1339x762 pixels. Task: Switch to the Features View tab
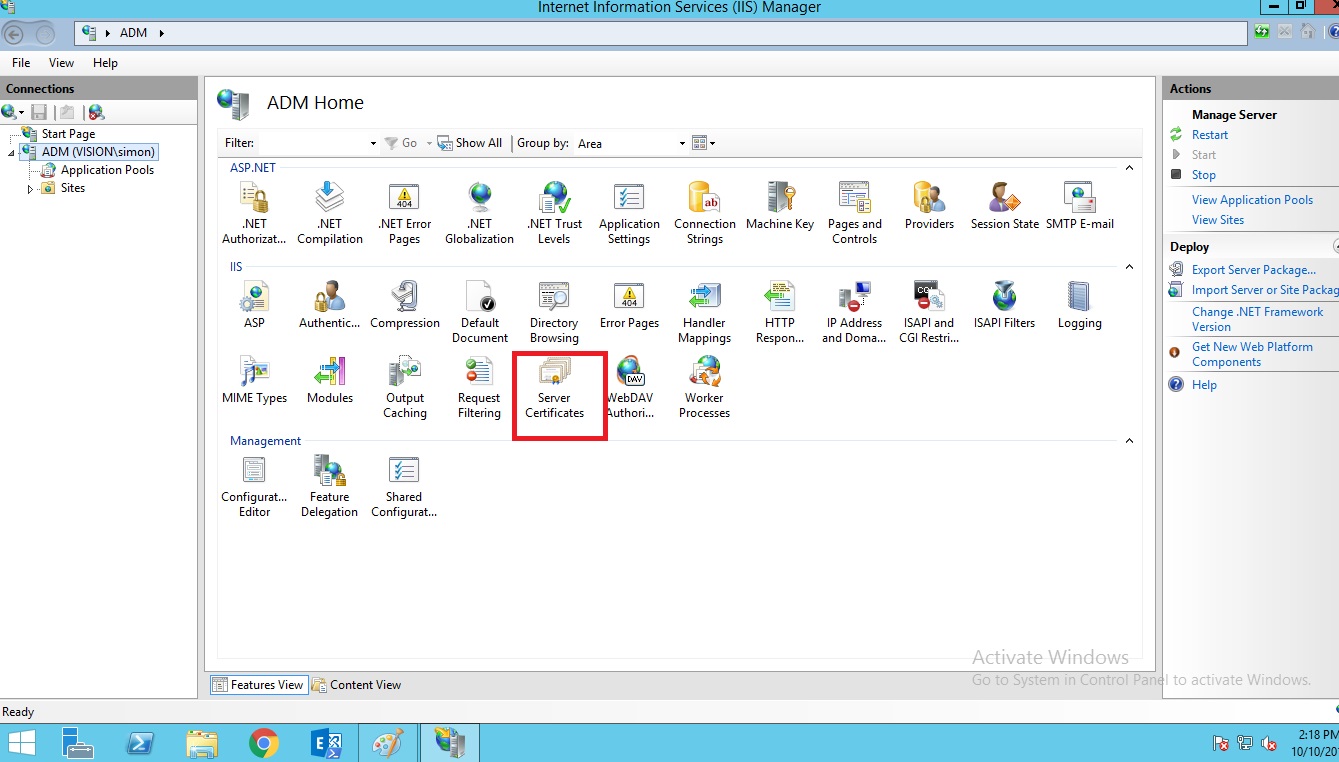tap(258, 685)
